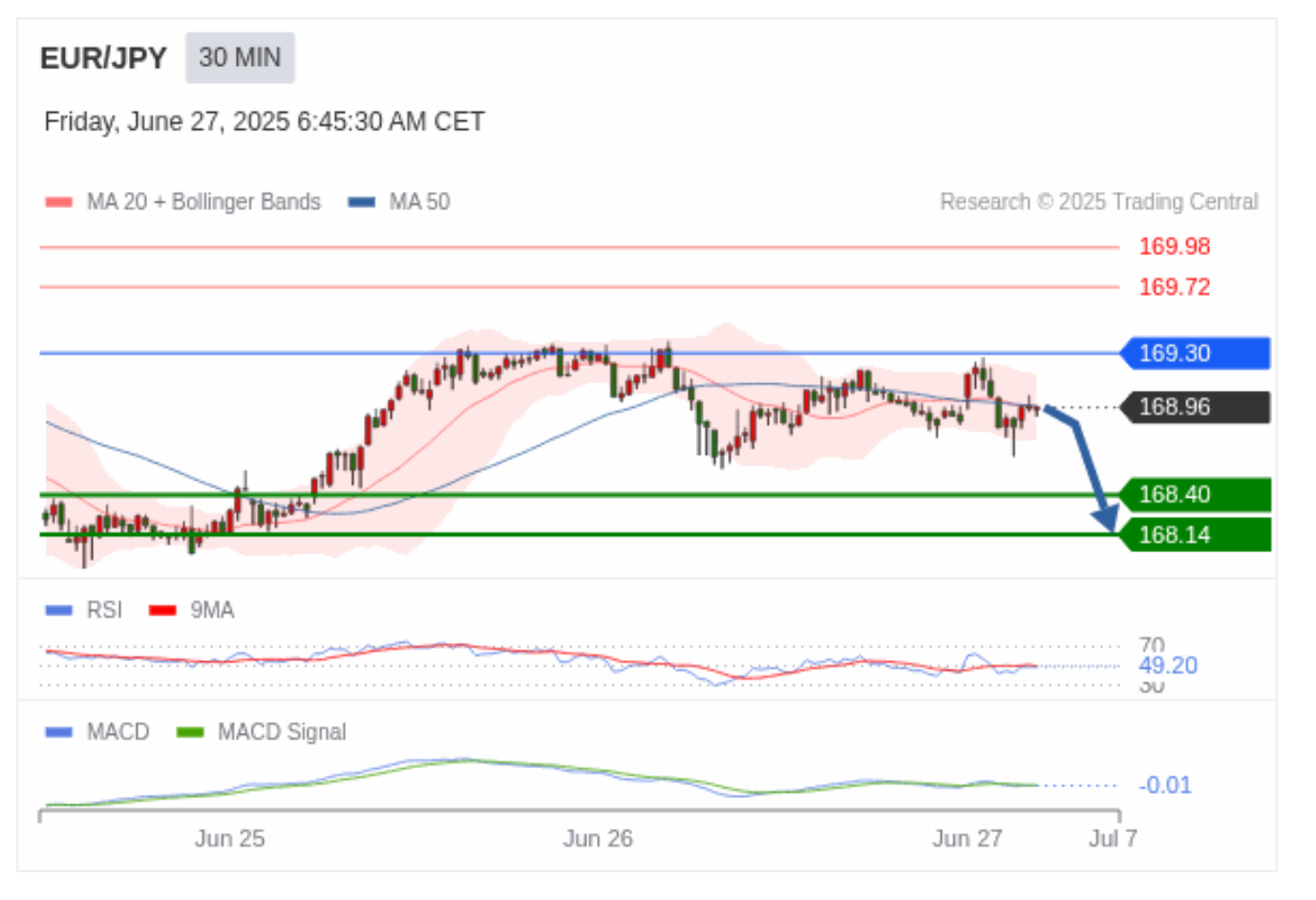1316x900 pixels.
Task: Click the MACD Signal legend label
Action: tap(282, 732)
